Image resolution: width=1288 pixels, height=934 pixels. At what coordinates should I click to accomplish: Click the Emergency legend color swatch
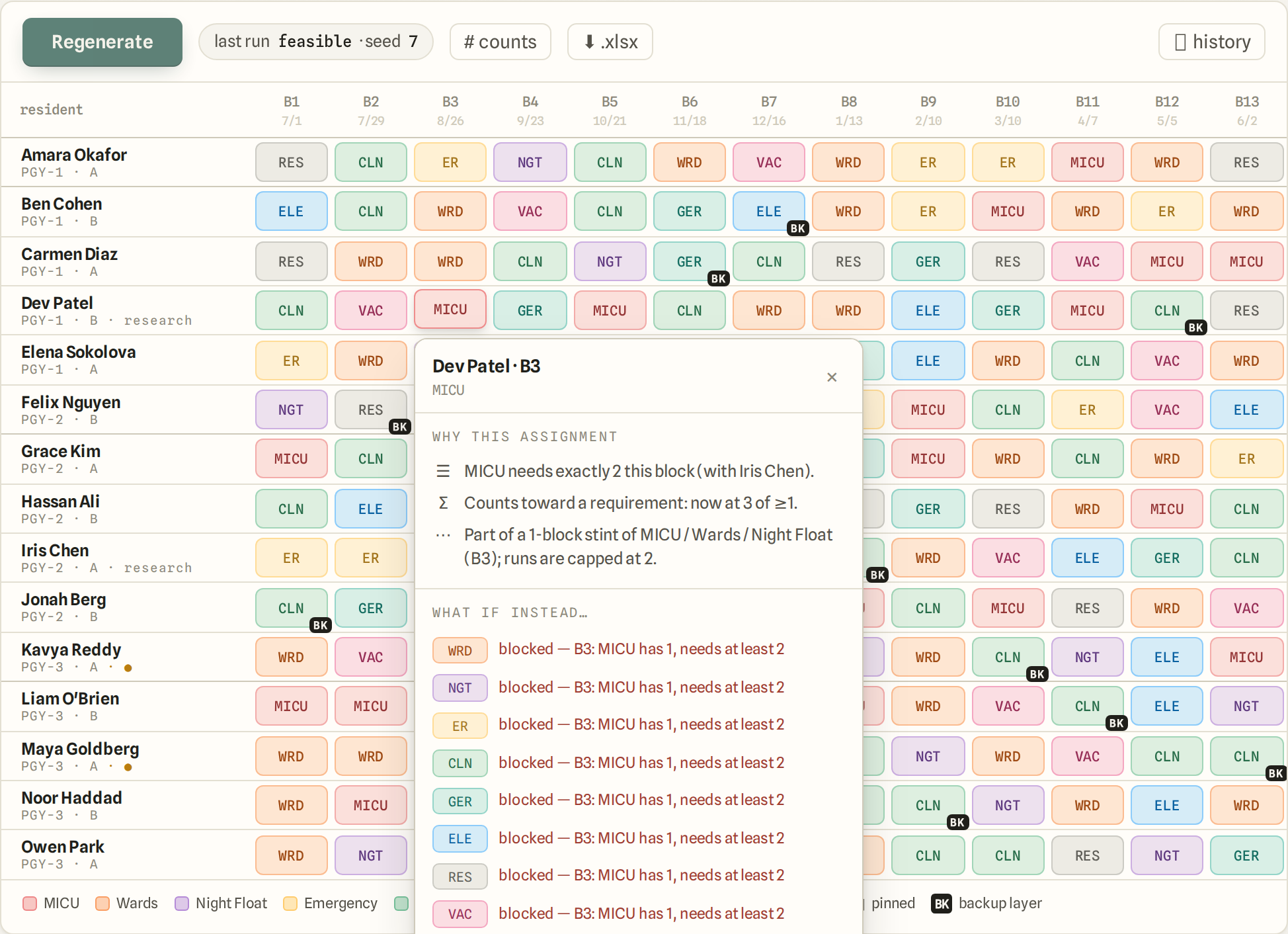290,904
